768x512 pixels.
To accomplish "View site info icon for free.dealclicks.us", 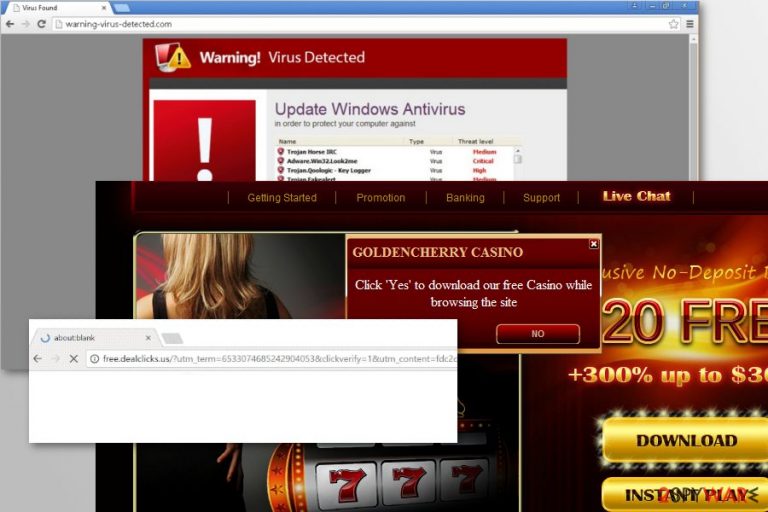I will [x=95, y=359].
